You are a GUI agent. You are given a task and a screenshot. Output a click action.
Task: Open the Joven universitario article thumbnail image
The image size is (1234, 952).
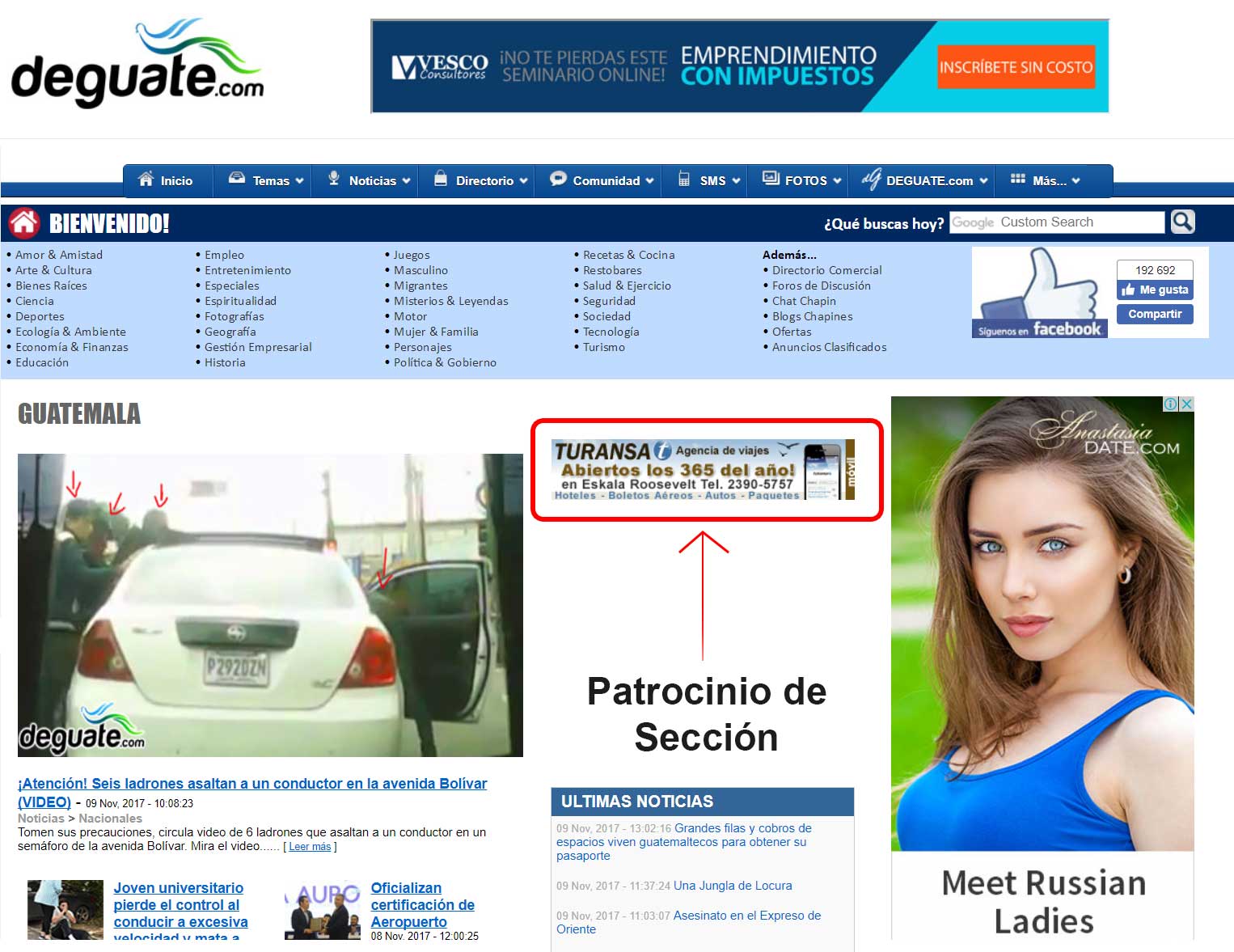coord(66,910)
